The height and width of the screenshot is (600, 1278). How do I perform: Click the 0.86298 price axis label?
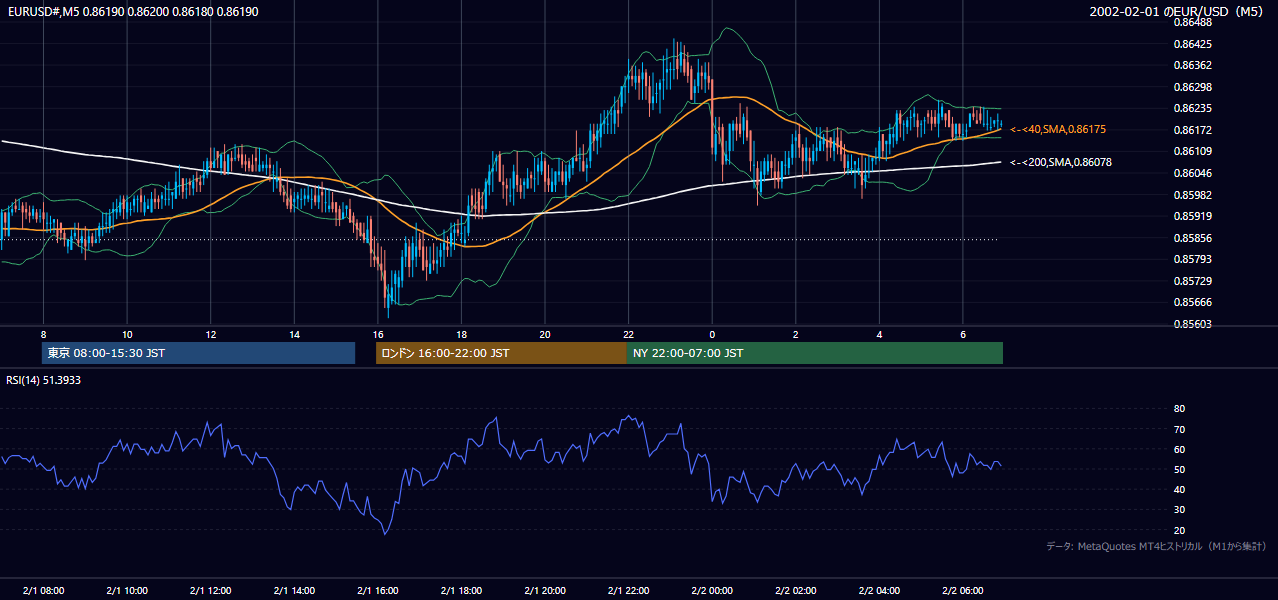tap(1192, 87)
